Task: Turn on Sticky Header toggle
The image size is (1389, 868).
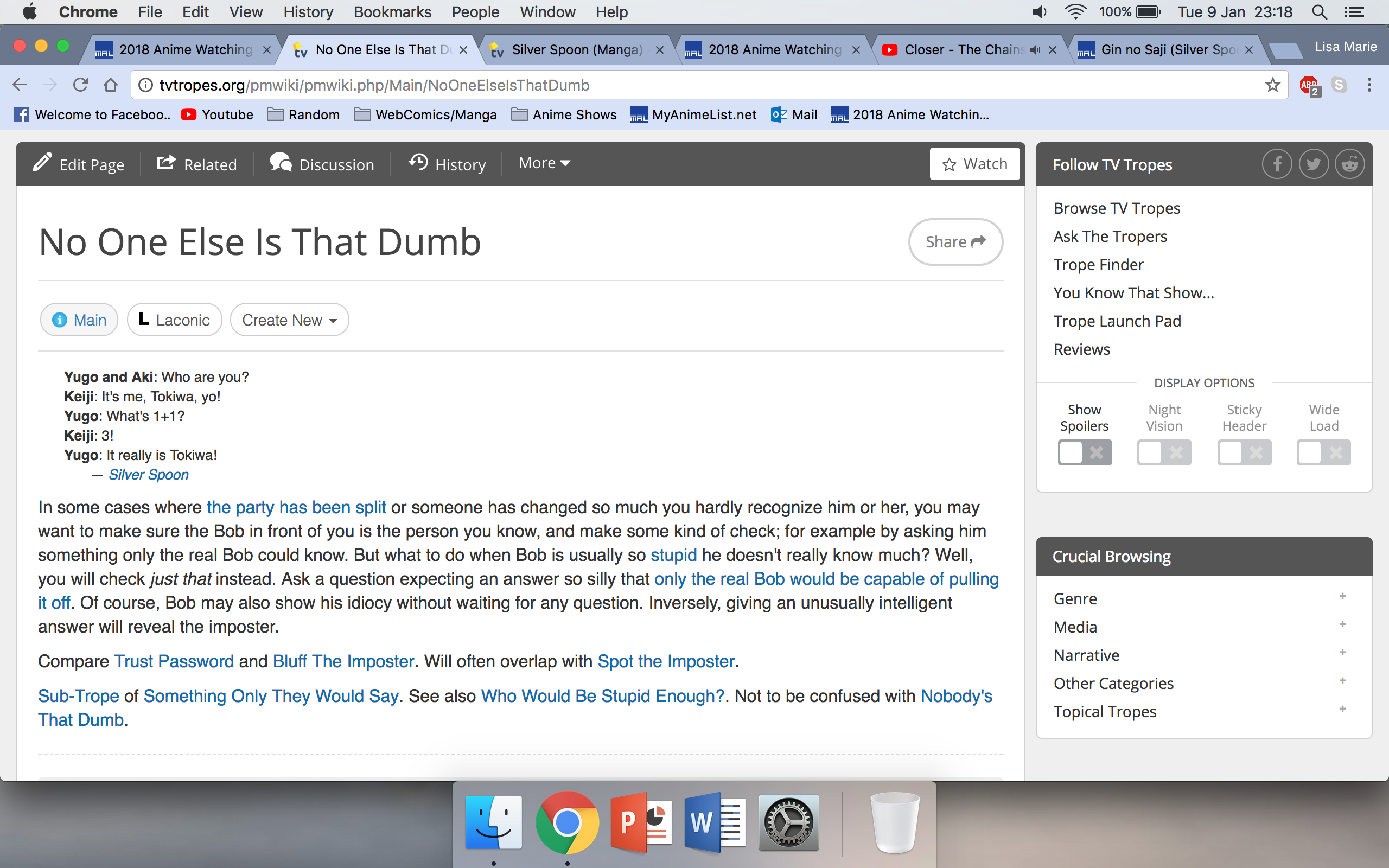Action: 1244,452
